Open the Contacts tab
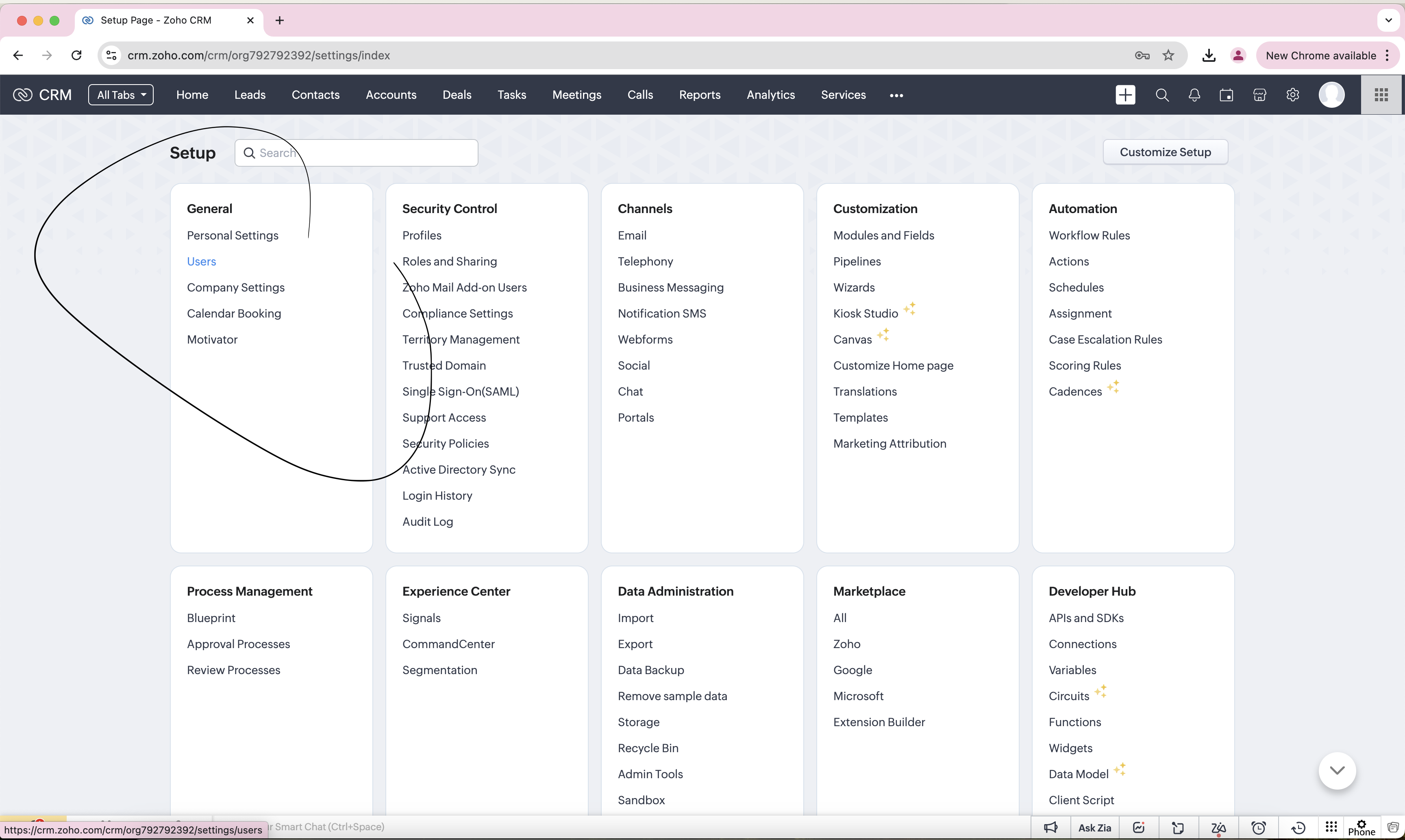 (315, 94)
